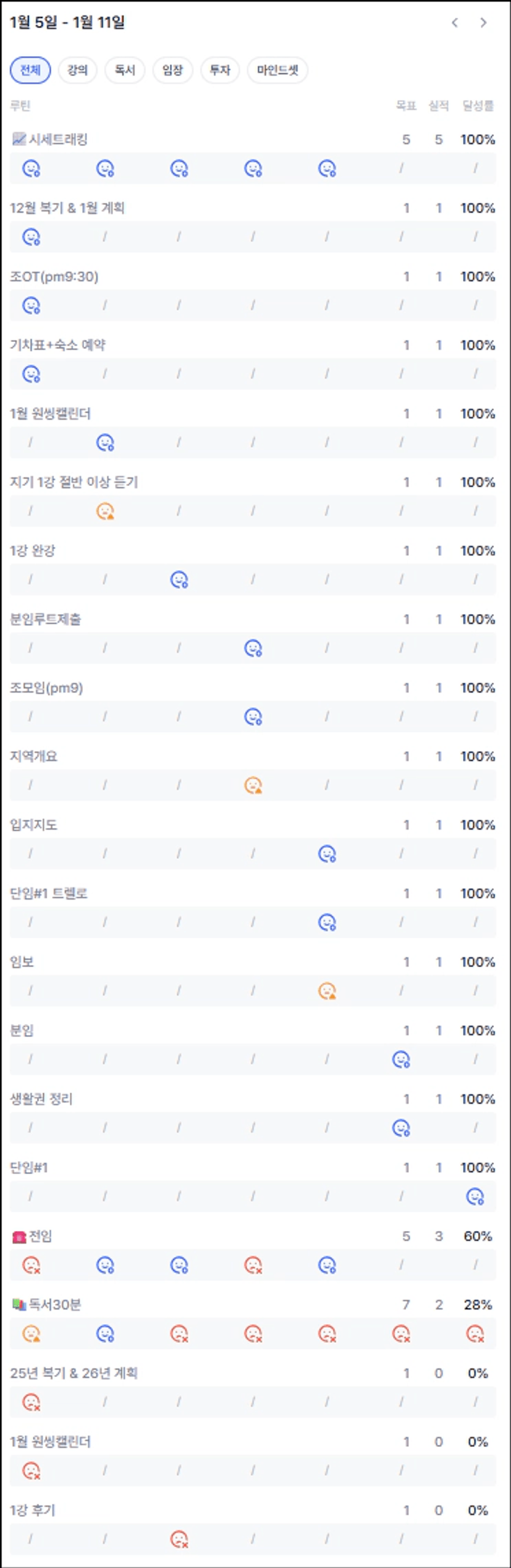511x1568 pixels.
Task: Open the 독서30분 routine title
Action: [55, 1305]
